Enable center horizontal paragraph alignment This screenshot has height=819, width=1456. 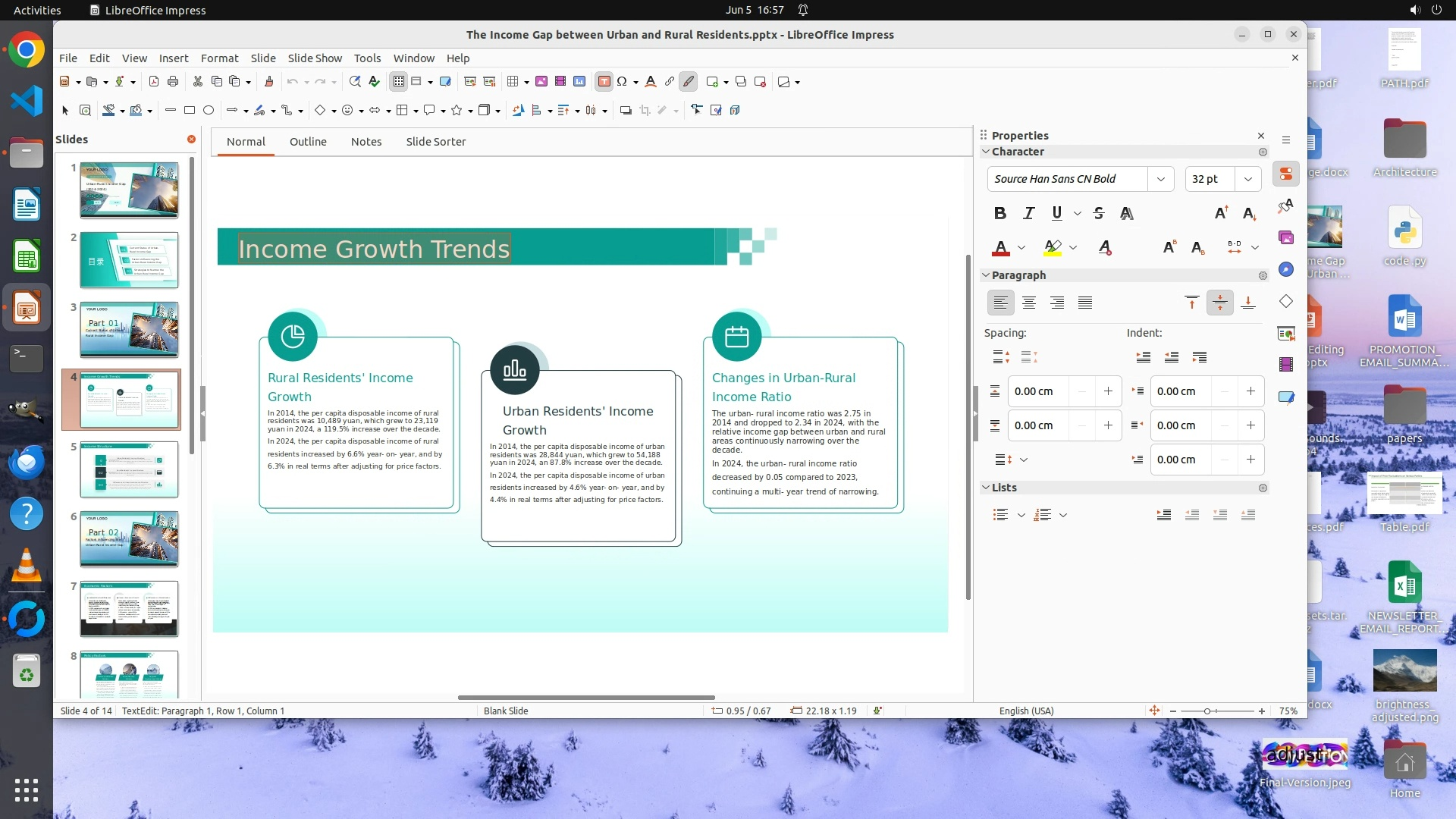1029,303
